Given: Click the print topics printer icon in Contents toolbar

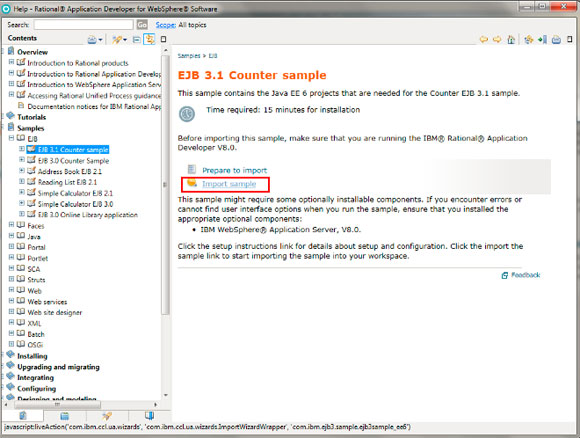Looking at the screenshot, I should pos(91,40).
